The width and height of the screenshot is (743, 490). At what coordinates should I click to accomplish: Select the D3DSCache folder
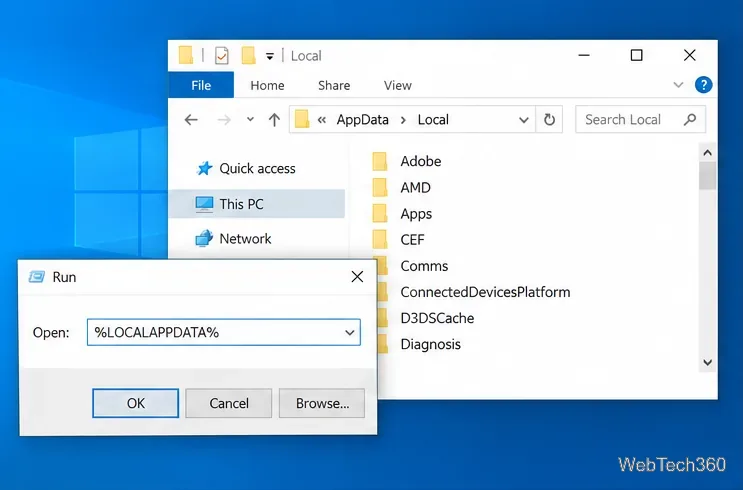point(437,318)
